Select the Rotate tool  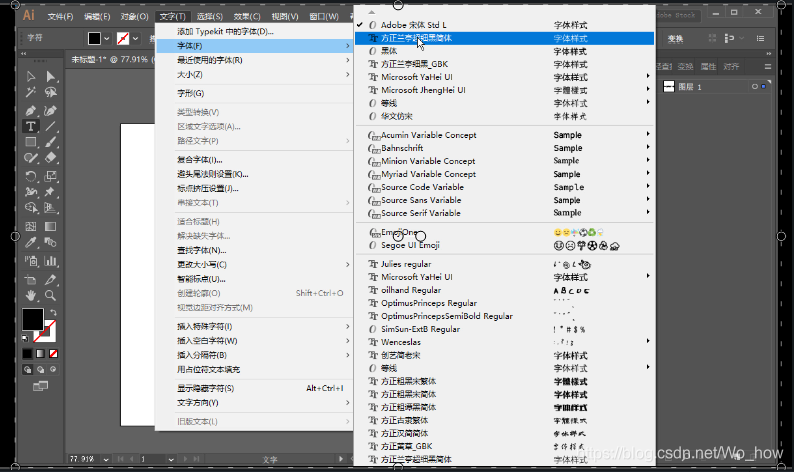point(31,176)
